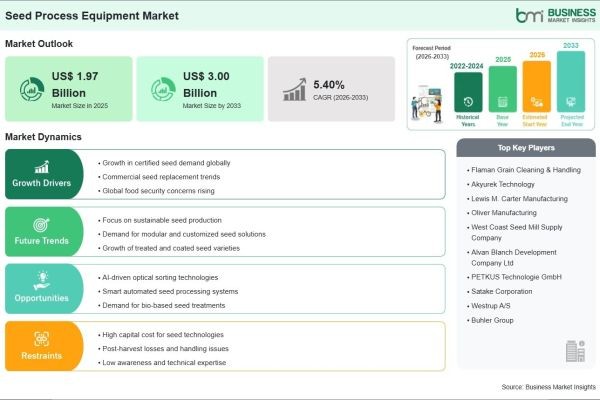Image resolution: width=600 pixels, height=400 pixels.
Task: Click 'Satake Corporation' entry
Action: (502, 292)
